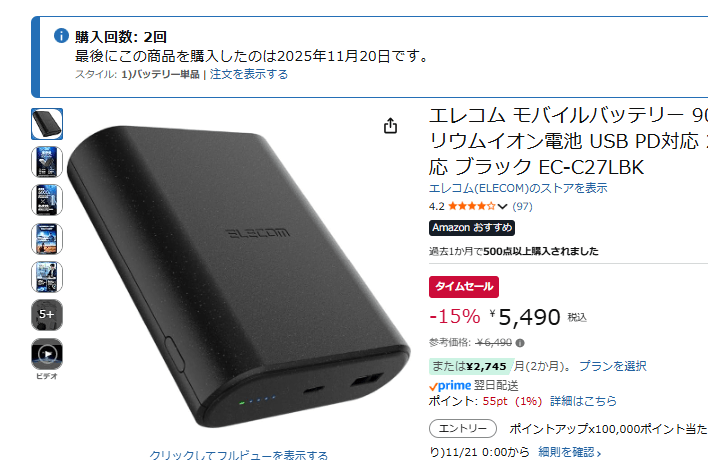
Task: Open ポイント 詳細はこちら link
Action: [583, 401]
